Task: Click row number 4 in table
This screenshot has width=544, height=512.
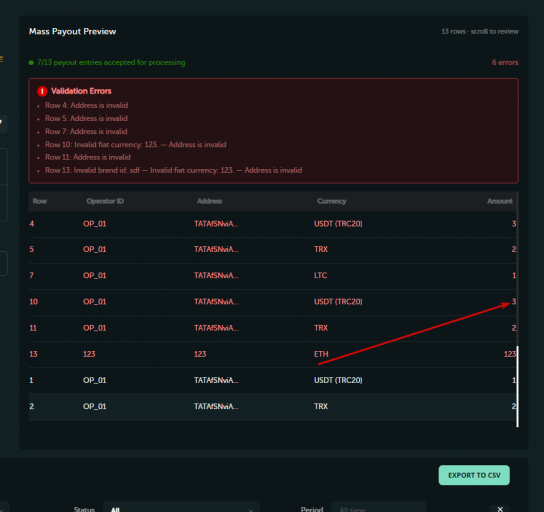Action: tap(32, 224)
